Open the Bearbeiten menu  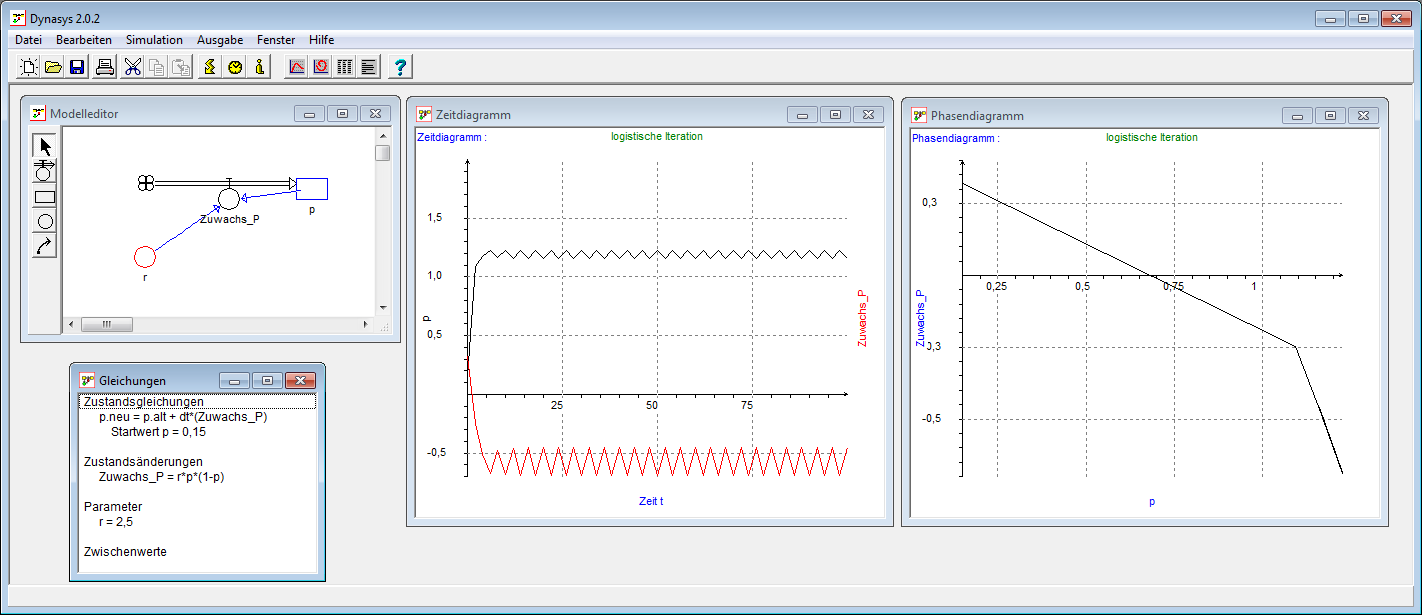(84, 40)
